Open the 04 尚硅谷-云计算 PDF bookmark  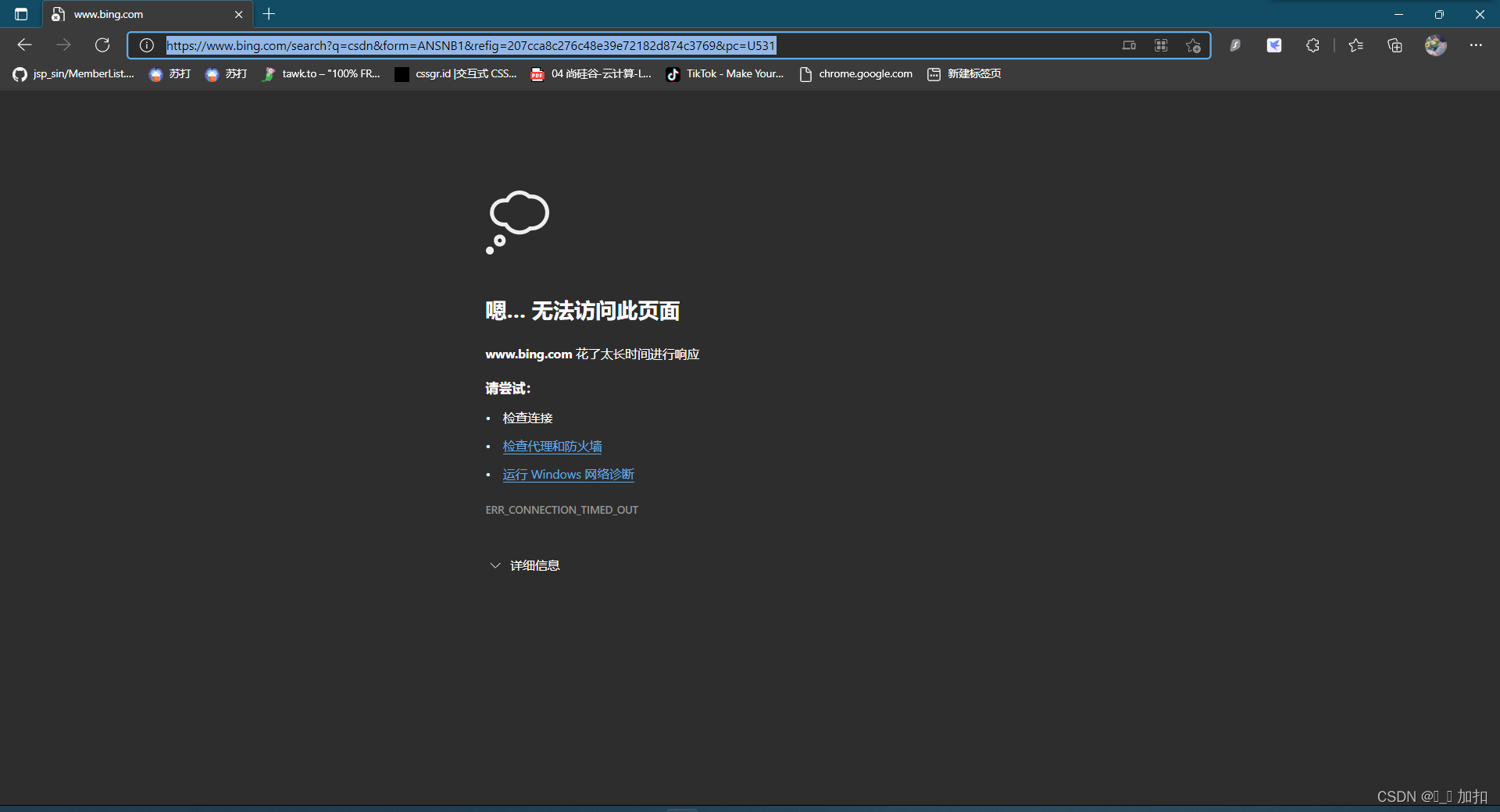tap(591, 73)
